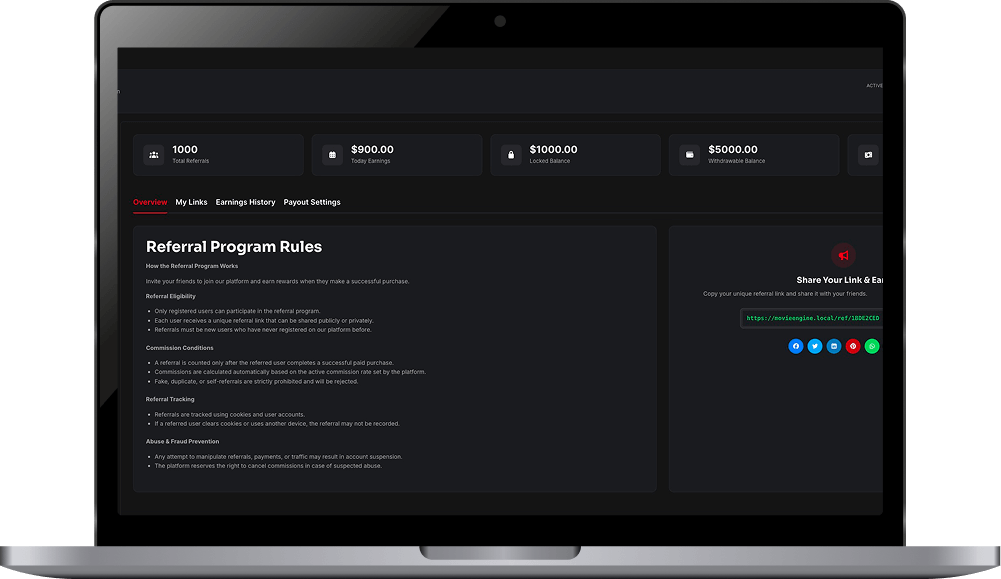Share referral link via WhatsApp
1001x579 pixels.
(x=872, y=346)
